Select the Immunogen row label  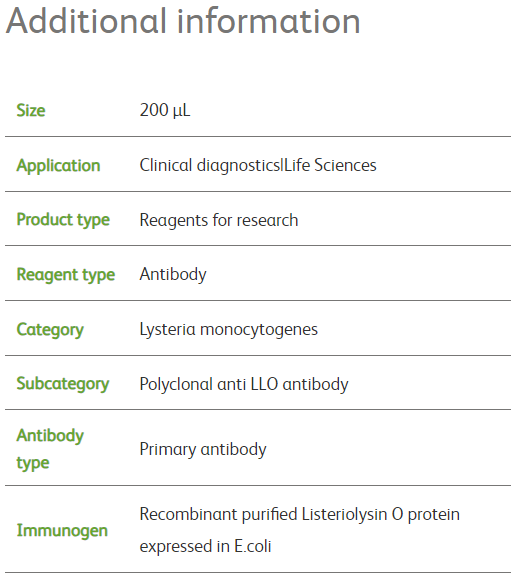tap(62, 531)
